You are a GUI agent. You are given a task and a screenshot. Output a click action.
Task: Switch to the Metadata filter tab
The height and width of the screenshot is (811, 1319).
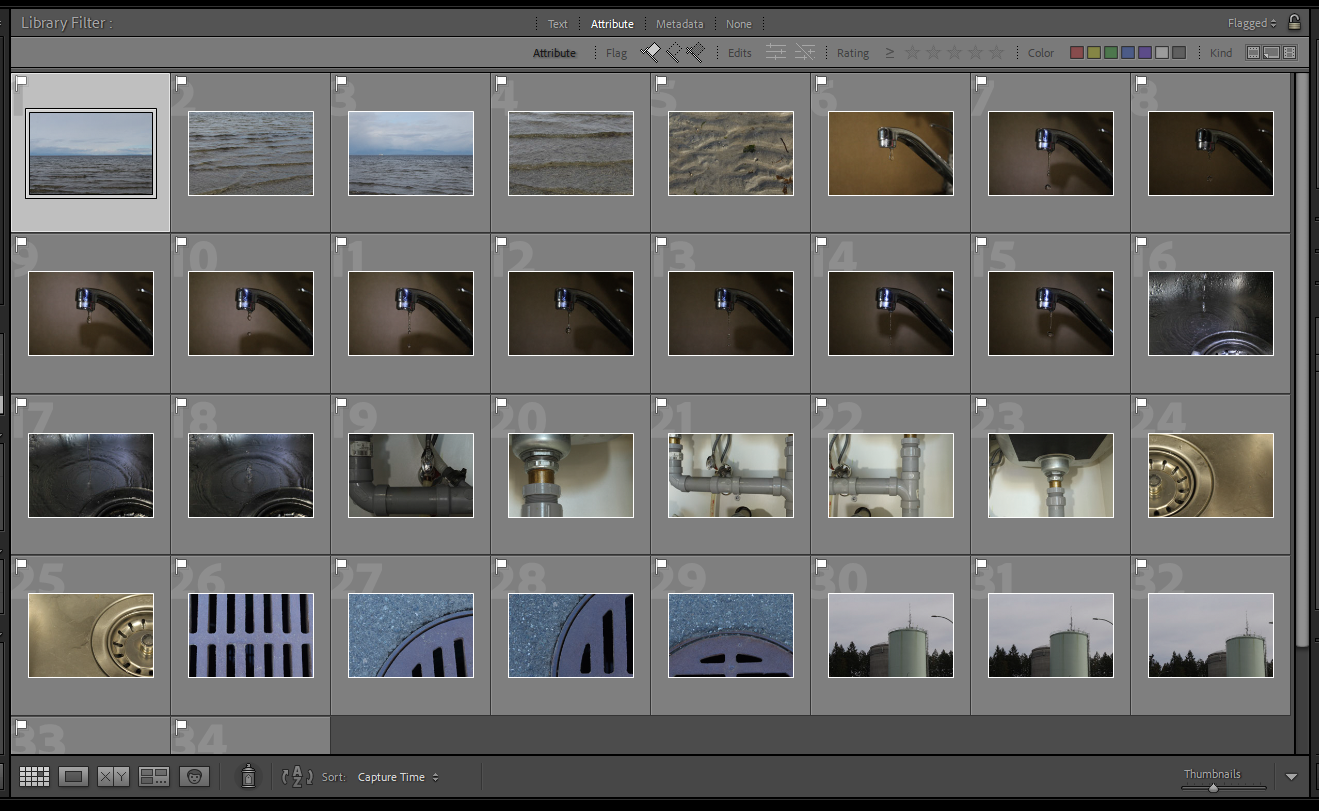pyautogui.click(x=679, y=24)
